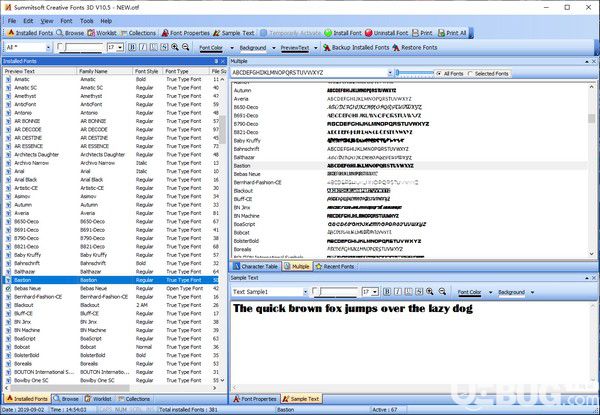Close the Installed Fonts panel
Image resolution: width=600 pixels, height=415 pixels.
click(223, 61)
